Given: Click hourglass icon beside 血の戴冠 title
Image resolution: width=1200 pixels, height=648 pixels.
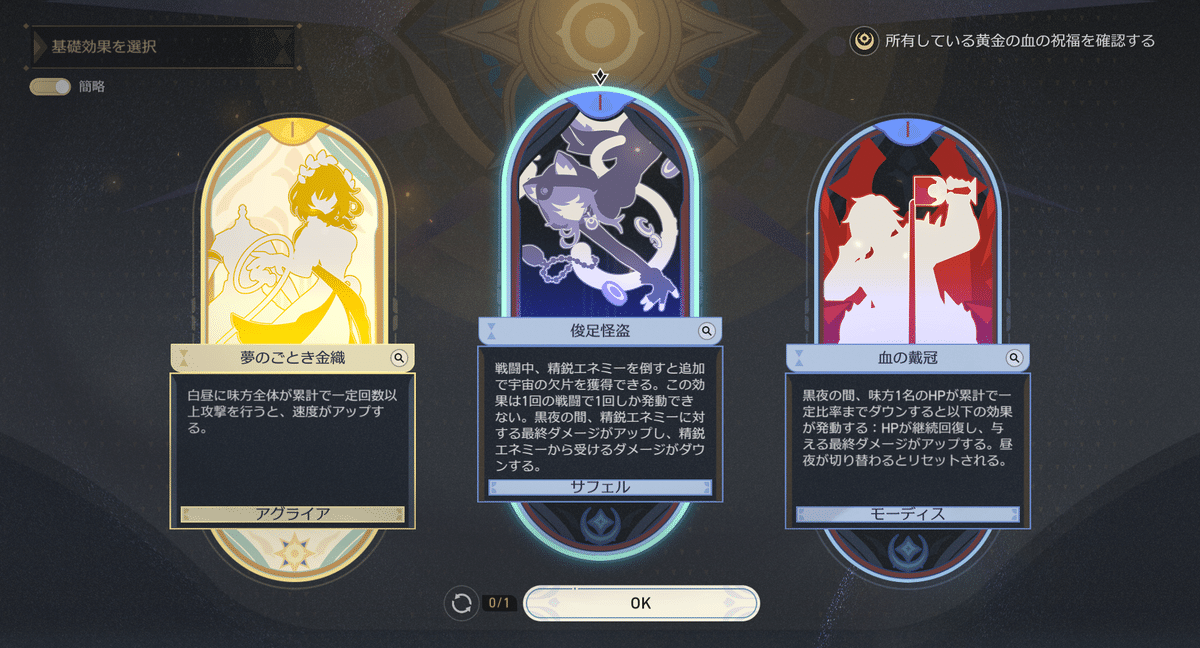Looking at the screenshot, I should 800,358.
